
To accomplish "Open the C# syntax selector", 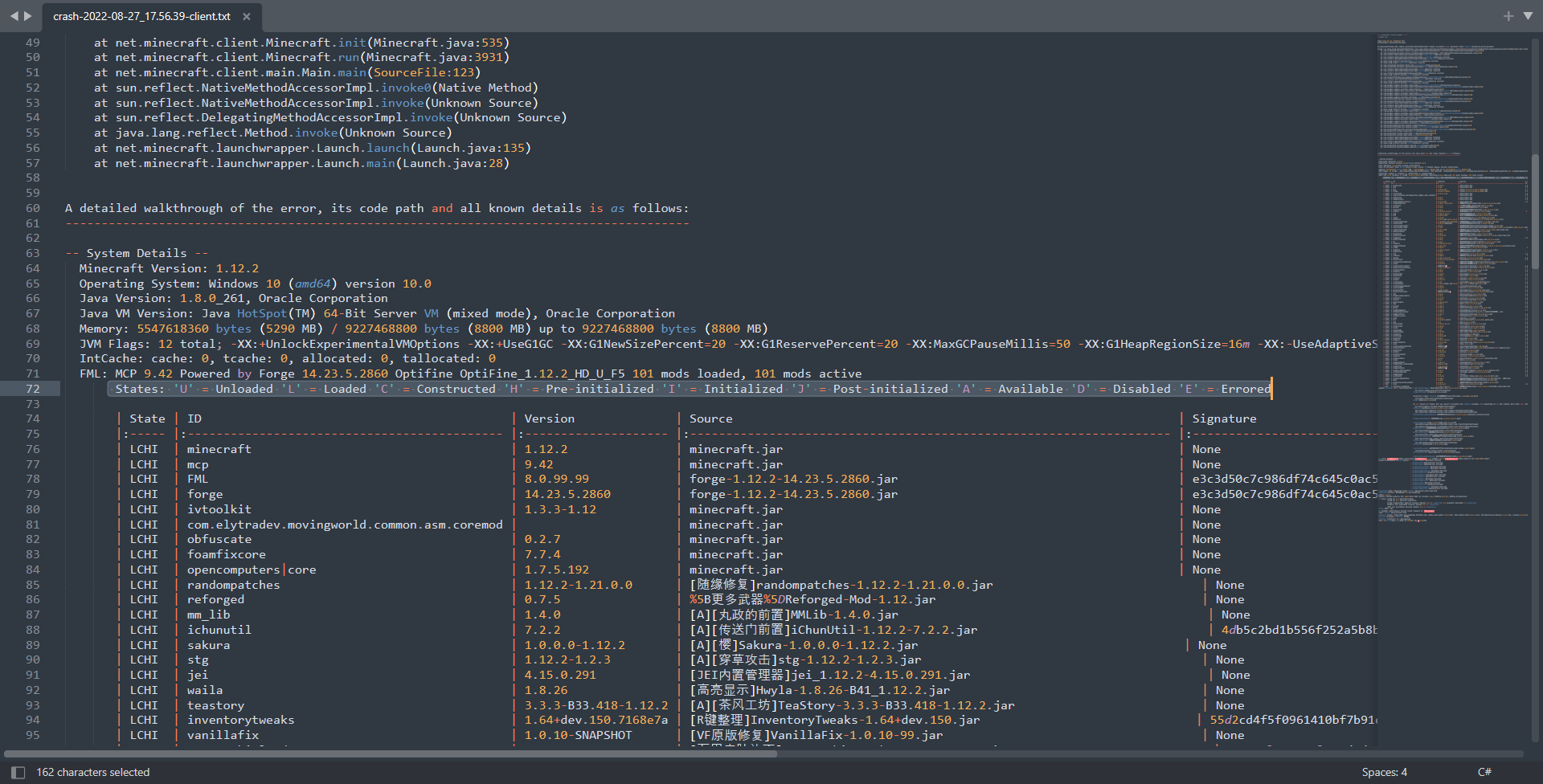I will click(x=1484, y=772).
